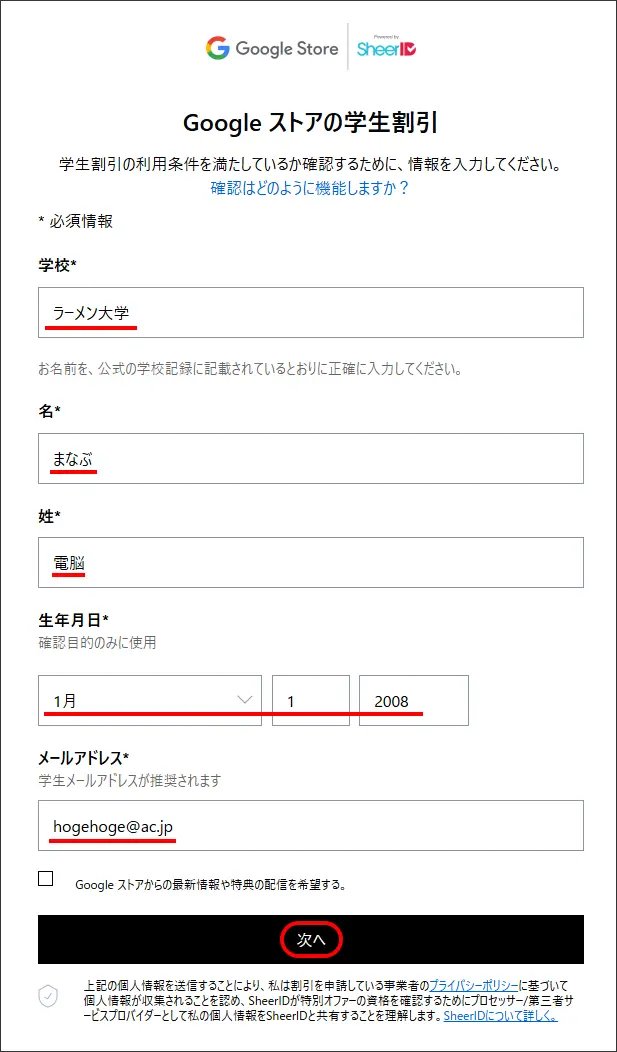The image size is (617, 1052).
Task: Click the 生年月日* field label
Action: 73,621
